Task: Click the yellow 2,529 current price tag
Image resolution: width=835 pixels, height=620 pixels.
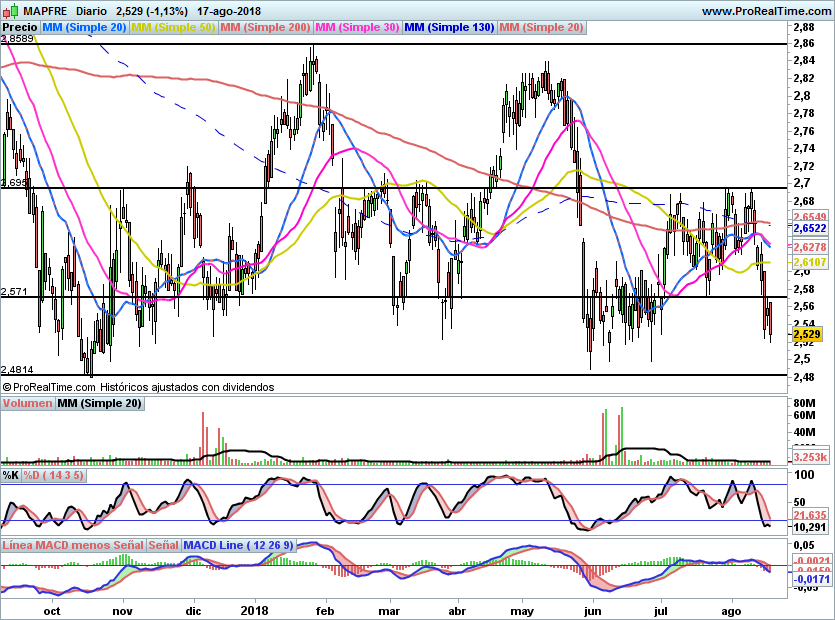Action: tap(807, 334)
